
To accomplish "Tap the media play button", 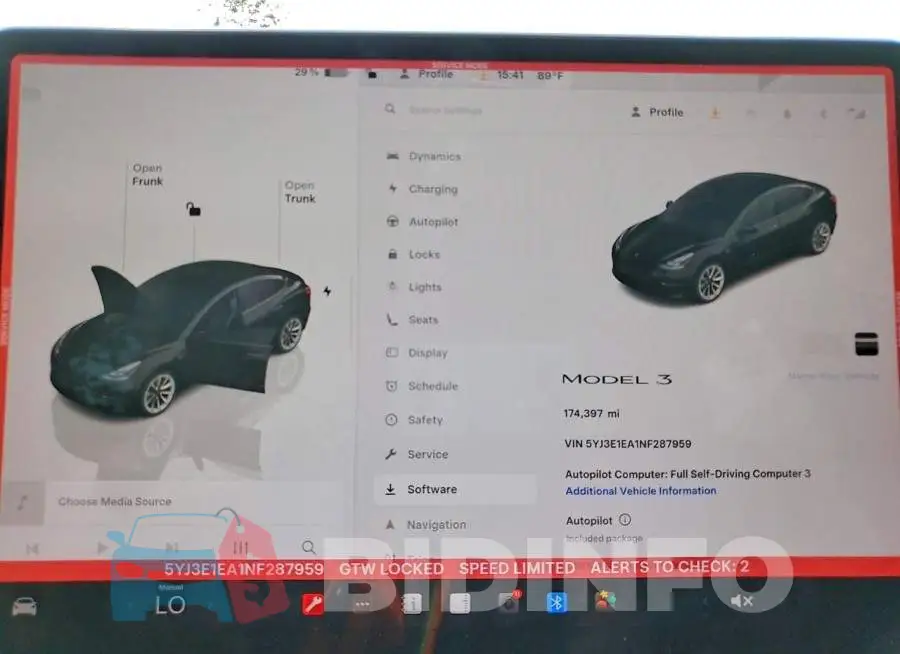I will click(x=102, y=548).
